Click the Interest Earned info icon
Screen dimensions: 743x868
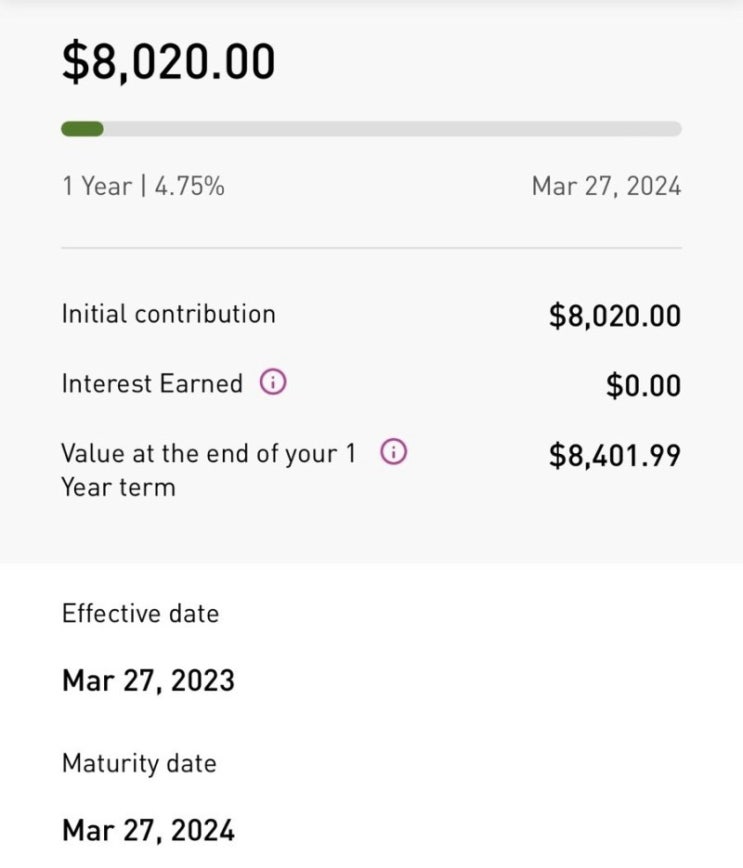[273, 383]
